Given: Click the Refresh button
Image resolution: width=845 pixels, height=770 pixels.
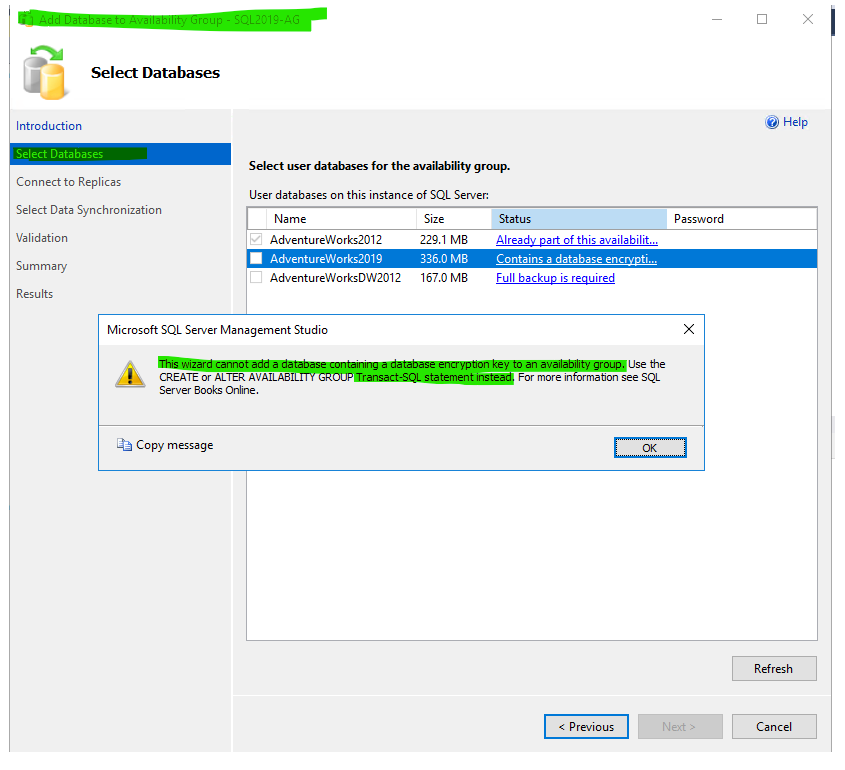Looking at the screenshot, I should tap(774, 668).
